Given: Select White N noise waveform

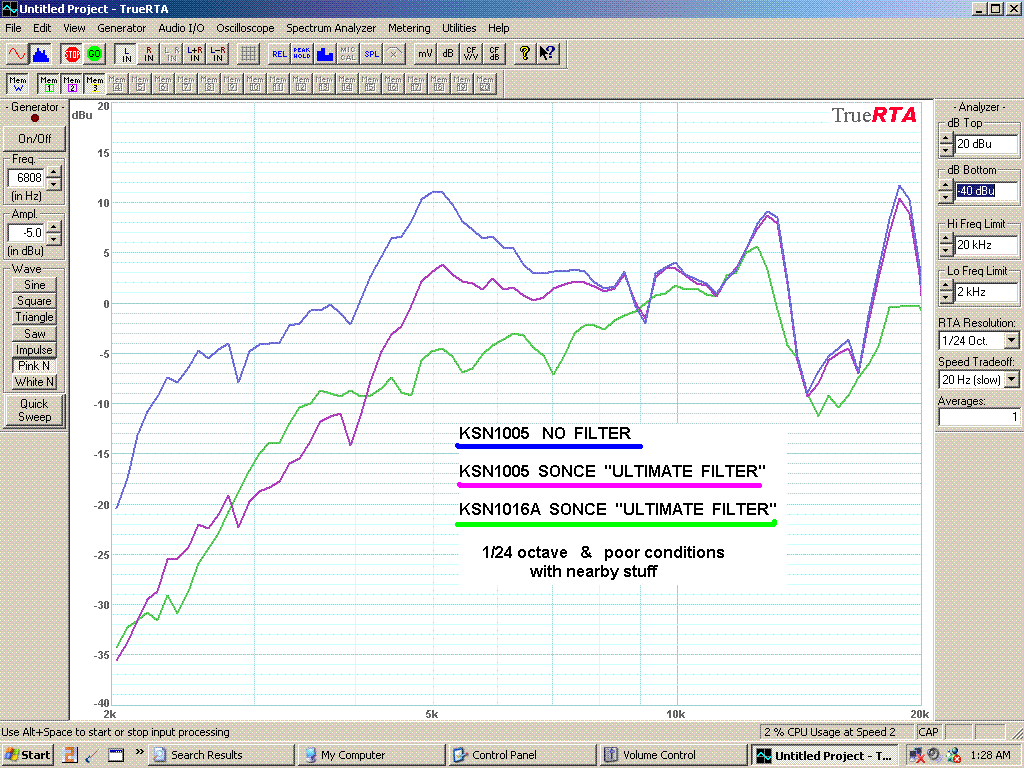Looking at the screenshot, I should 34,382.
